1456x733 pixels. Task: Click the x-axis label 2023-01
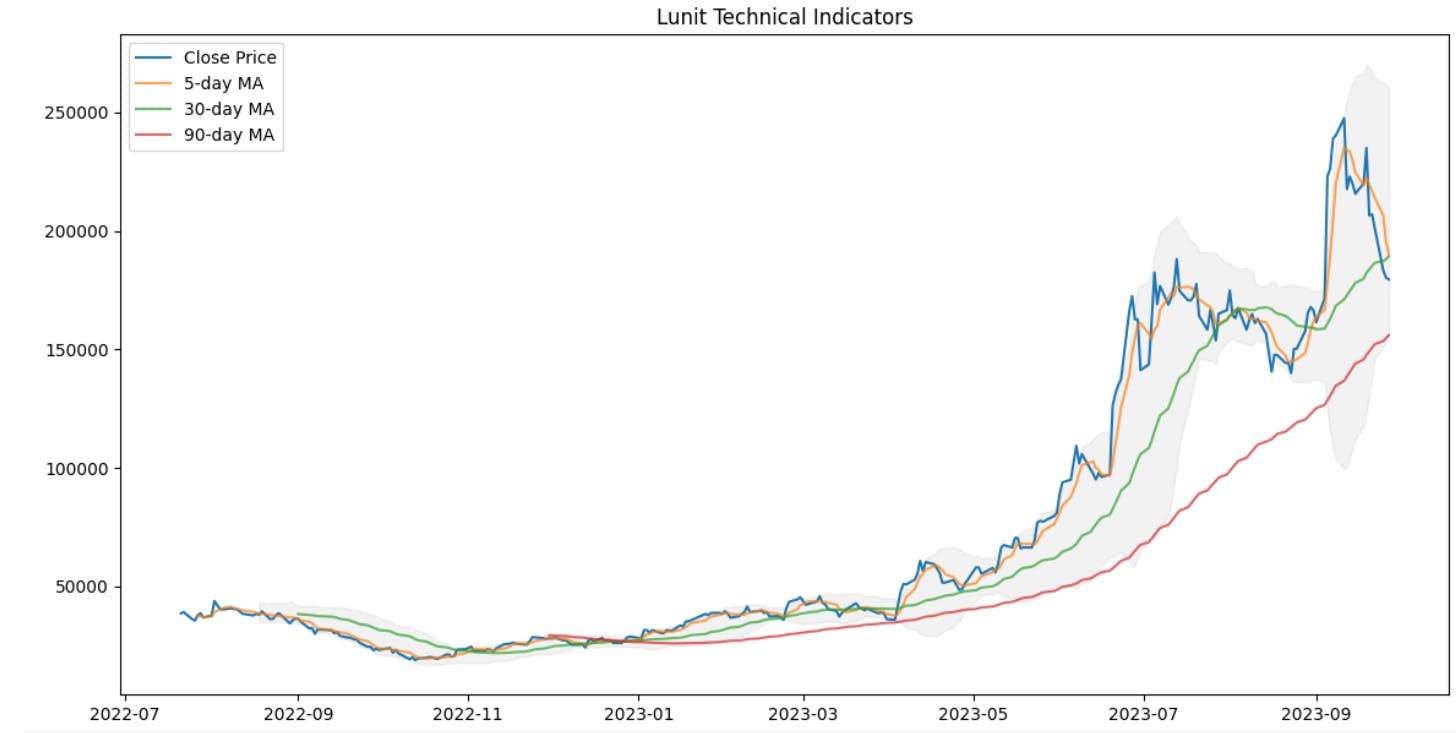coord(639,715)
